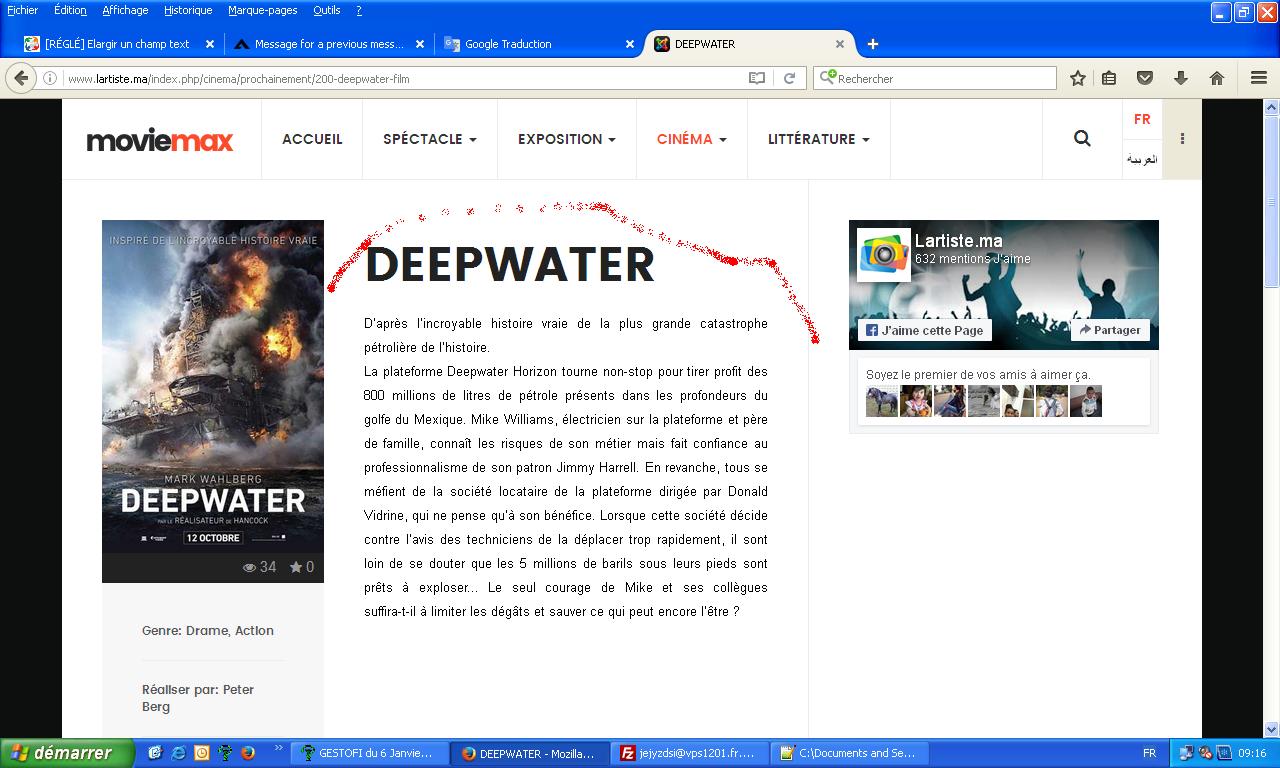Go to the Firefox home page
The height and width of the screenshot is (768, 1280).
click(x=1217, y=78)
